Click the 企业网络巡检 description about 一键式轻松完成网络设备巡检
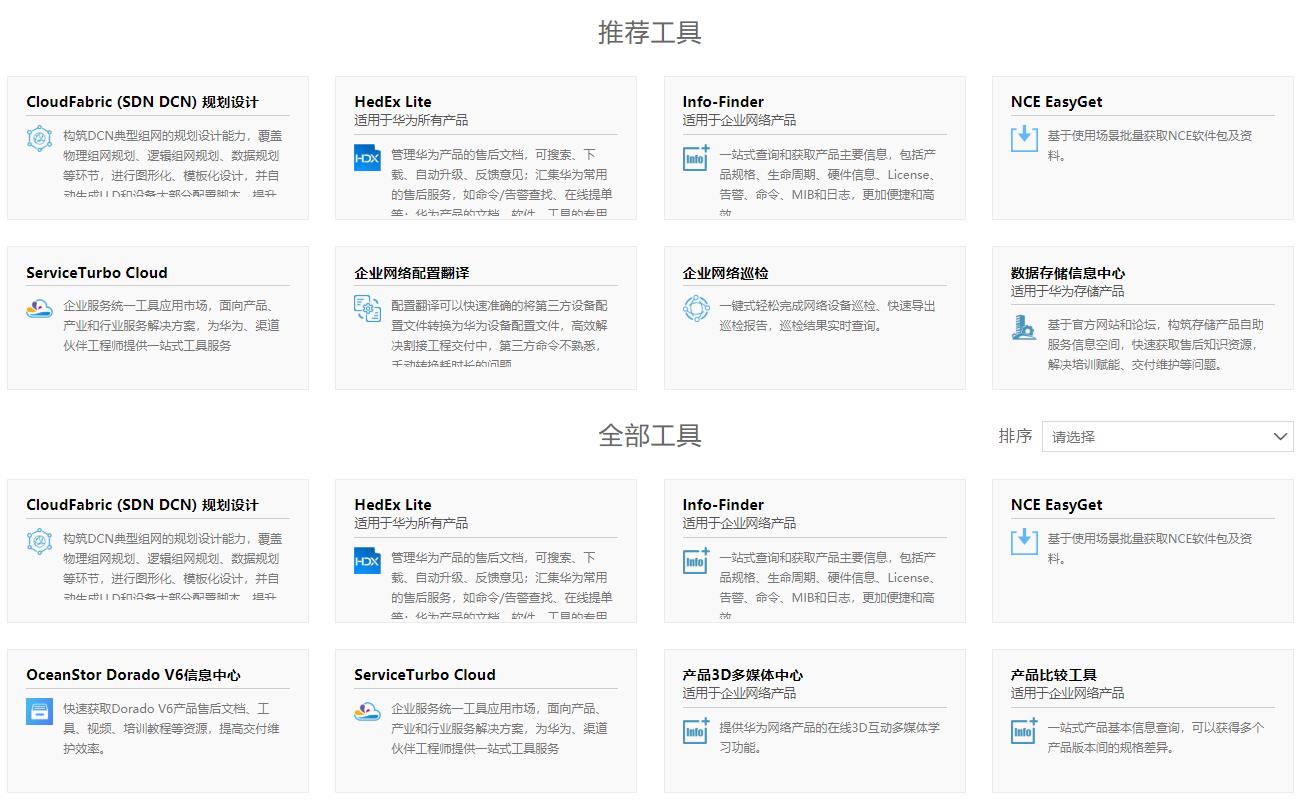 click(828, 315)
